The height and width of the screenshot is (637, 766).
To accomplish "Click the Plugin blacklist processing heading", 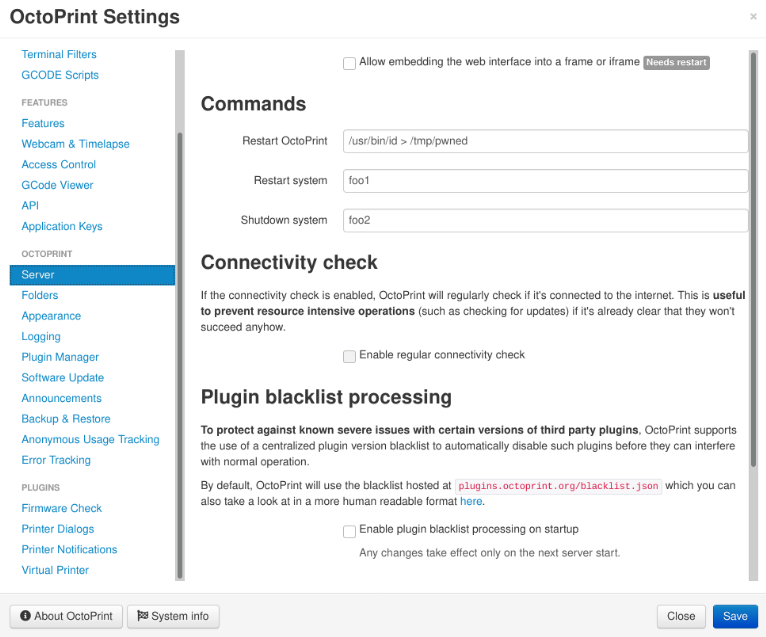I will (326, 397).
